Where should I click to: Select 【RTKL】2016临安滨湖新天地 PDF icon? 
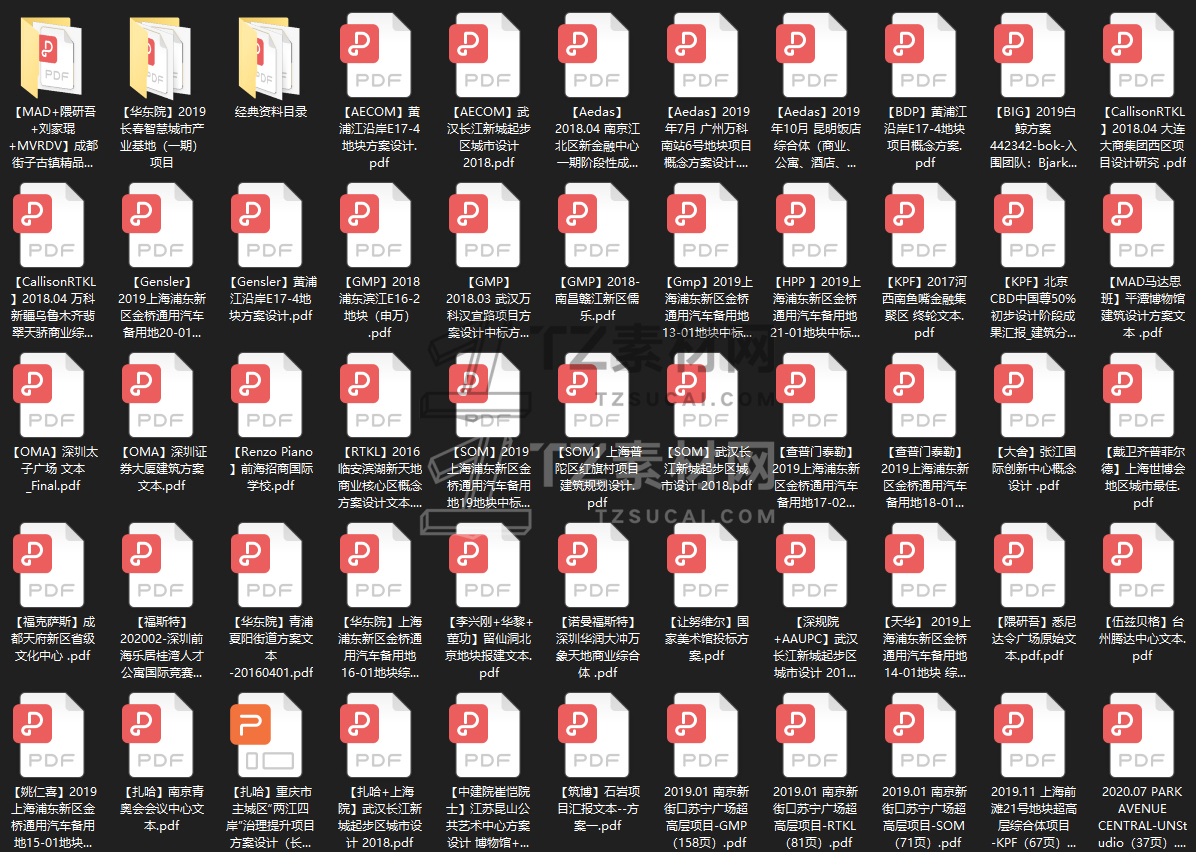[x=375, y=396]
